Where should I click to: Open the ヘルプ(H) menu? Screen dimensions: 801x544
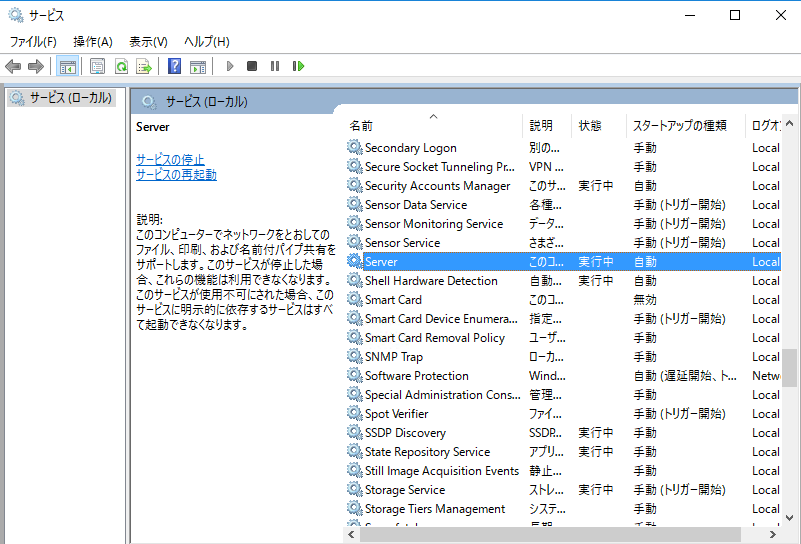206,41
